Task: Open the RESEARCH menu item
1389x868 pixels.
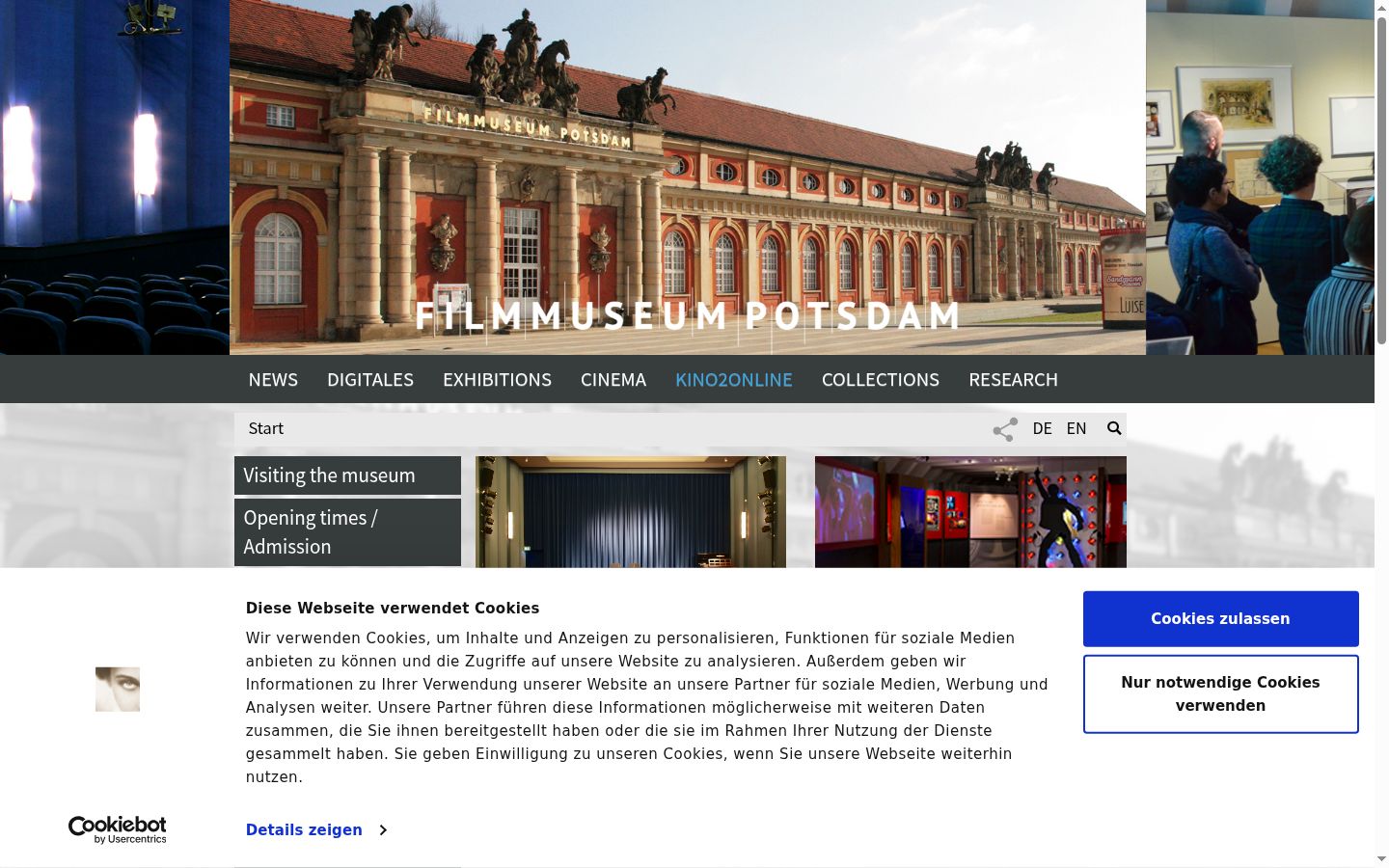Action: coord(1013,380)
